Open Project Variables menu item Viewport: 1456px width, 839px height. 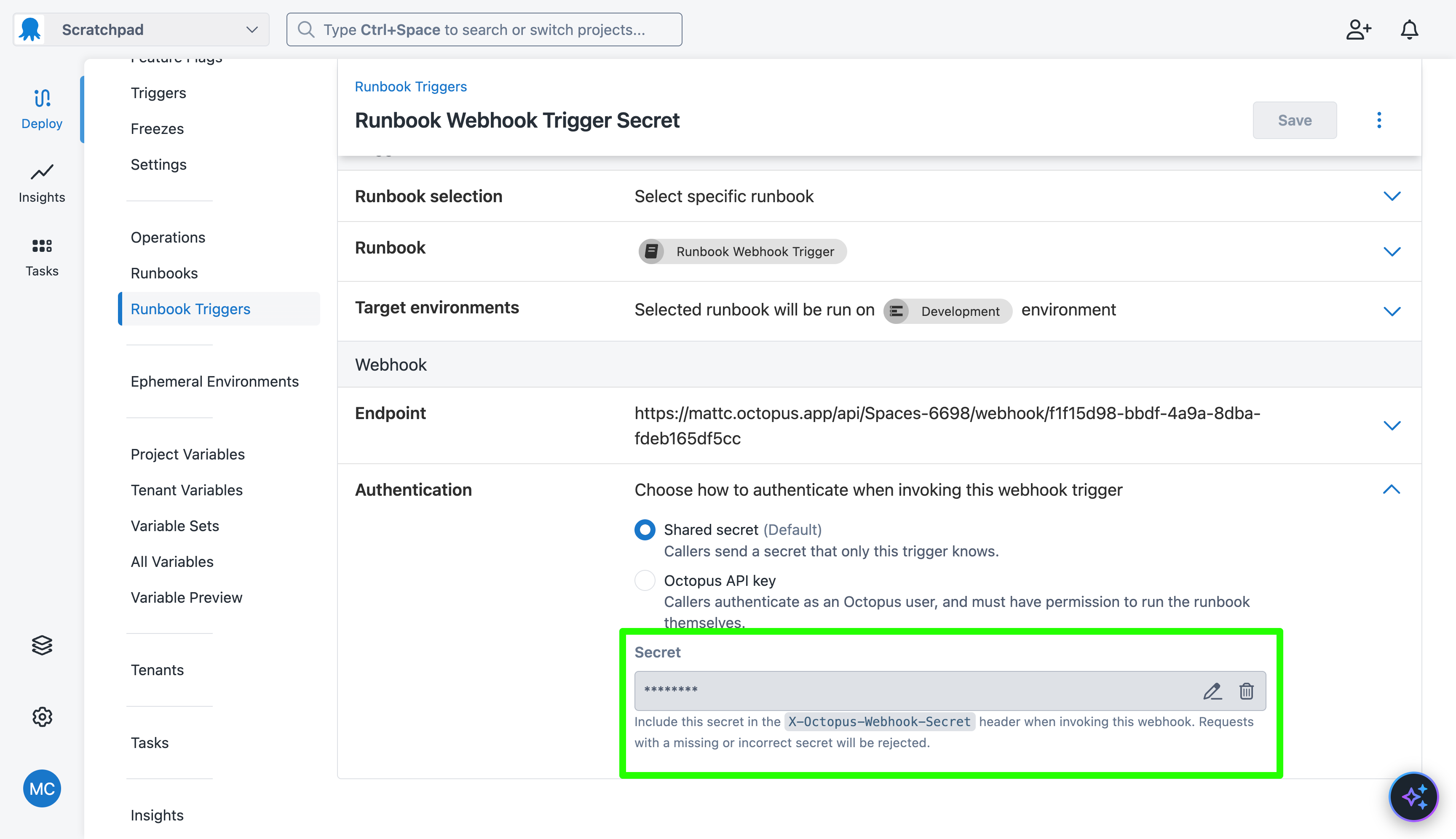point(187,454)
